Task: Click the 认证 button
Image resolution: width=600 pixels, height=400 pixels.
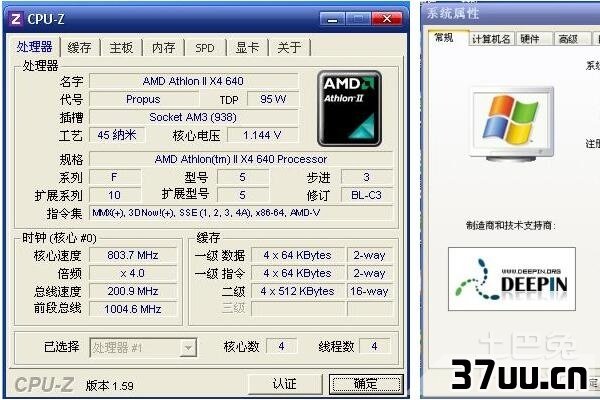Action: tap(285, 384)
